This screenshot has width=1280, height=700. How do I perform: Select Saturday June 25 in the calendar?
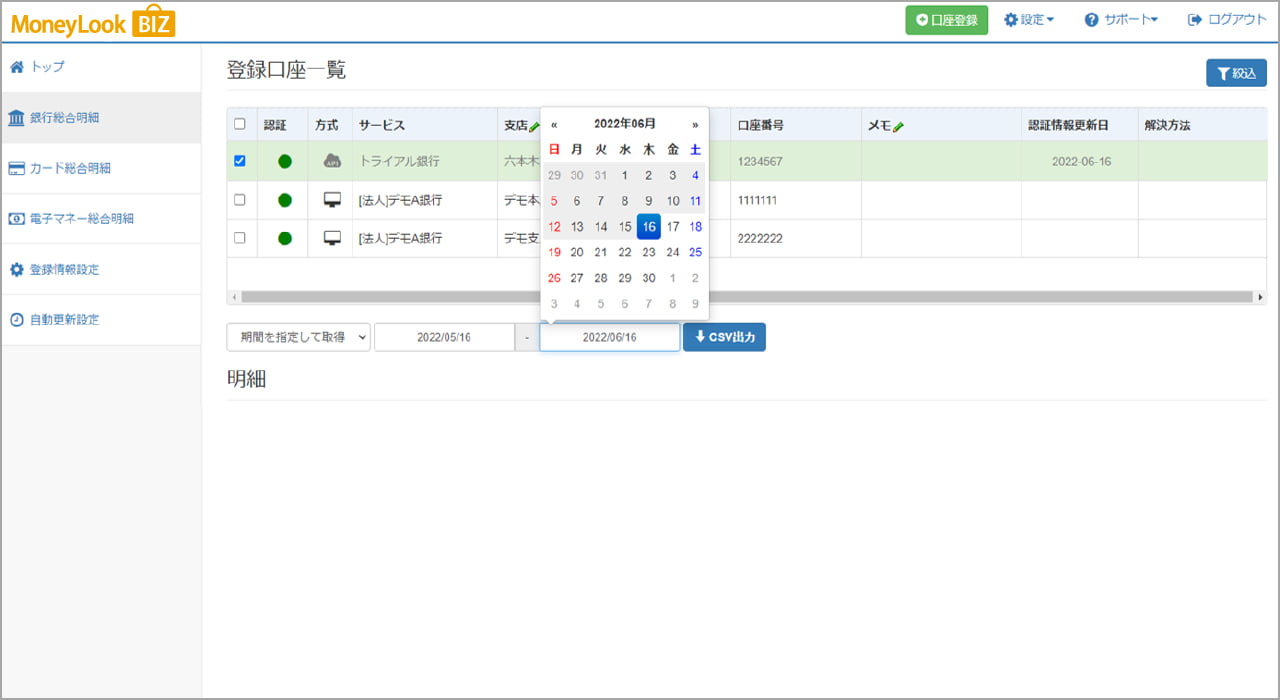point(695,253)
